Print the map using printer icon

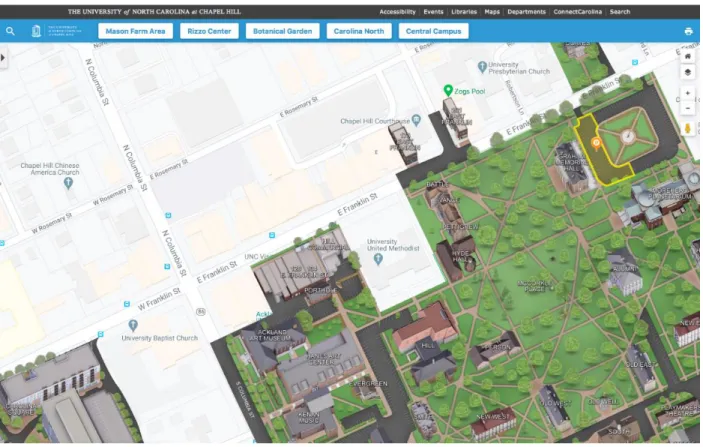689,31
